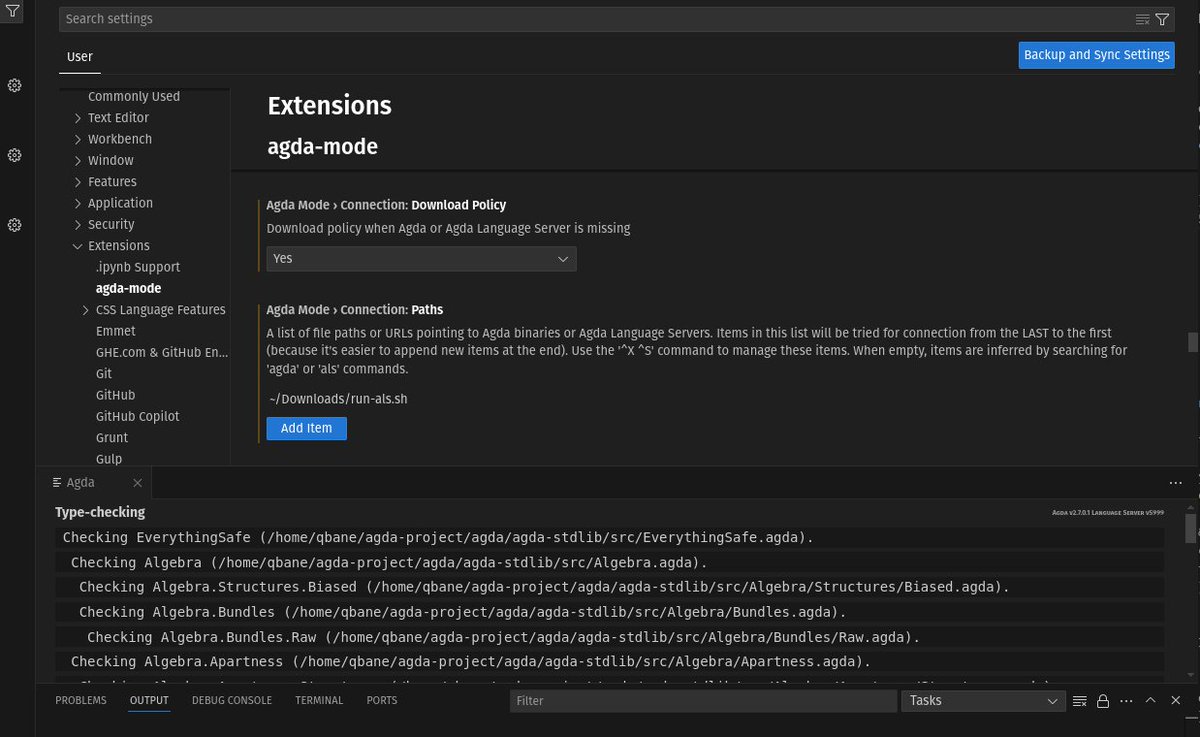Click the ~/Downloads/run-als.sh path item

coord(338,399)
